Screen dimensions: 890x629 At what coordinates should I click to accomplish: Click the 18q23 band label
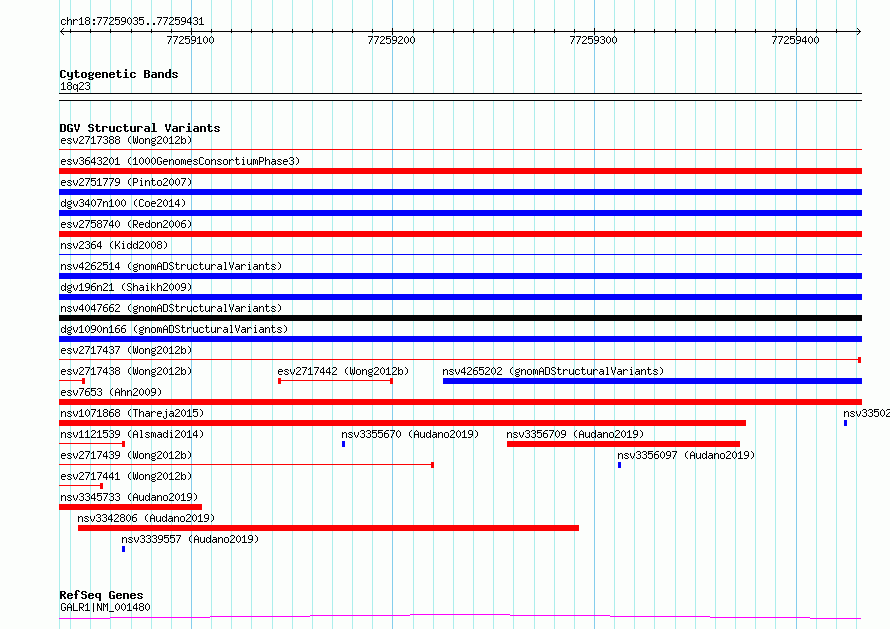(x=75, y=86)
